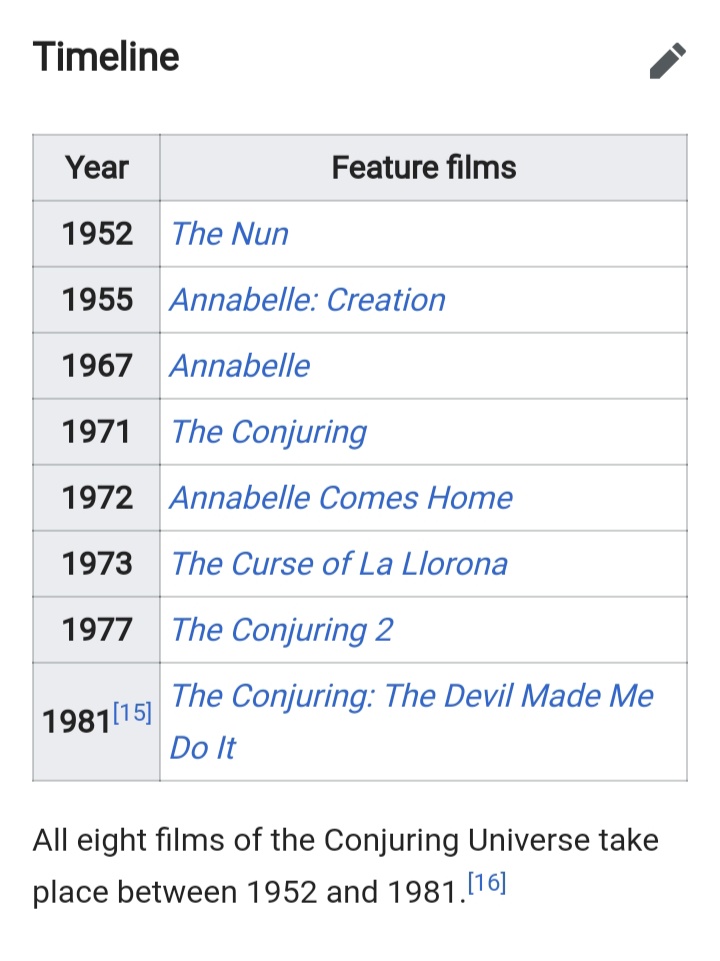Open The Conjuring 2 article
The width and height of the screenshot is (720, 961).
coord(283,630)
